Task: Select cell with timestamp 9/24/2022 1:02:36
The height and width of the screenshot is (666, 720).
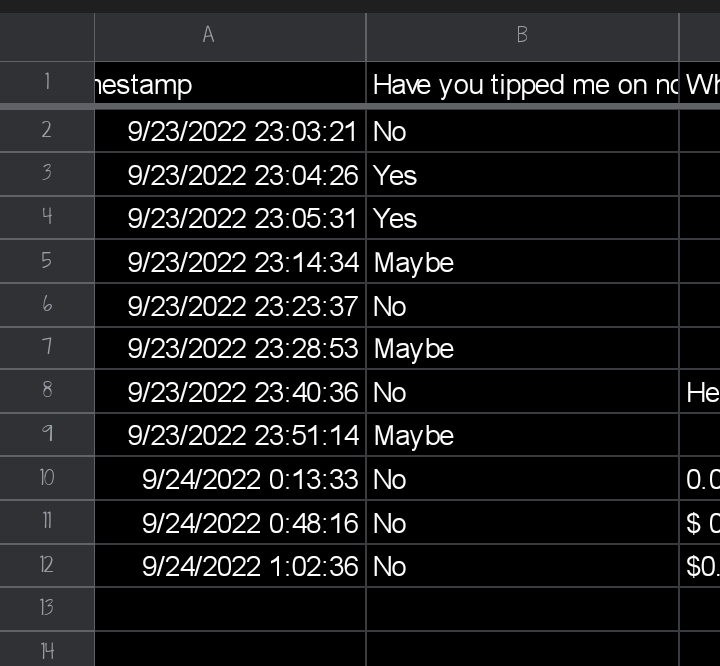Action: coord(230,566)
